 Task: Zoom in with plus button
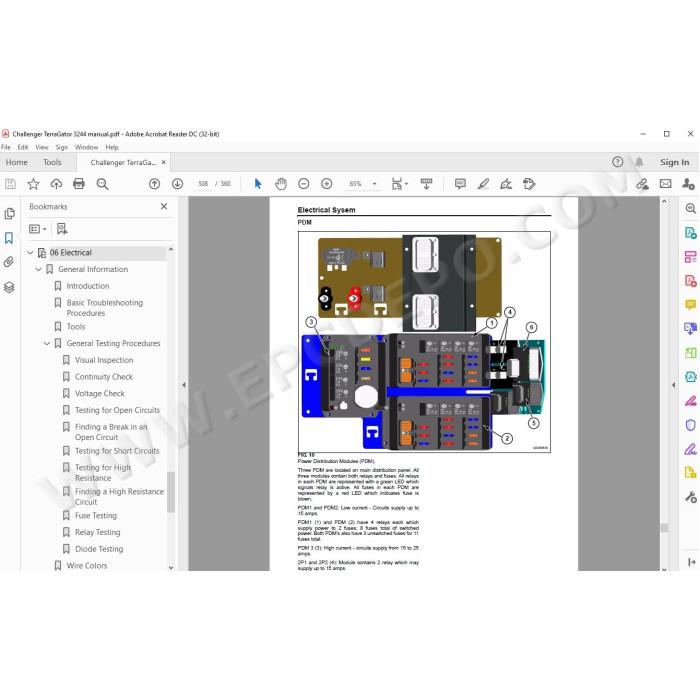[x=327, y=183]
